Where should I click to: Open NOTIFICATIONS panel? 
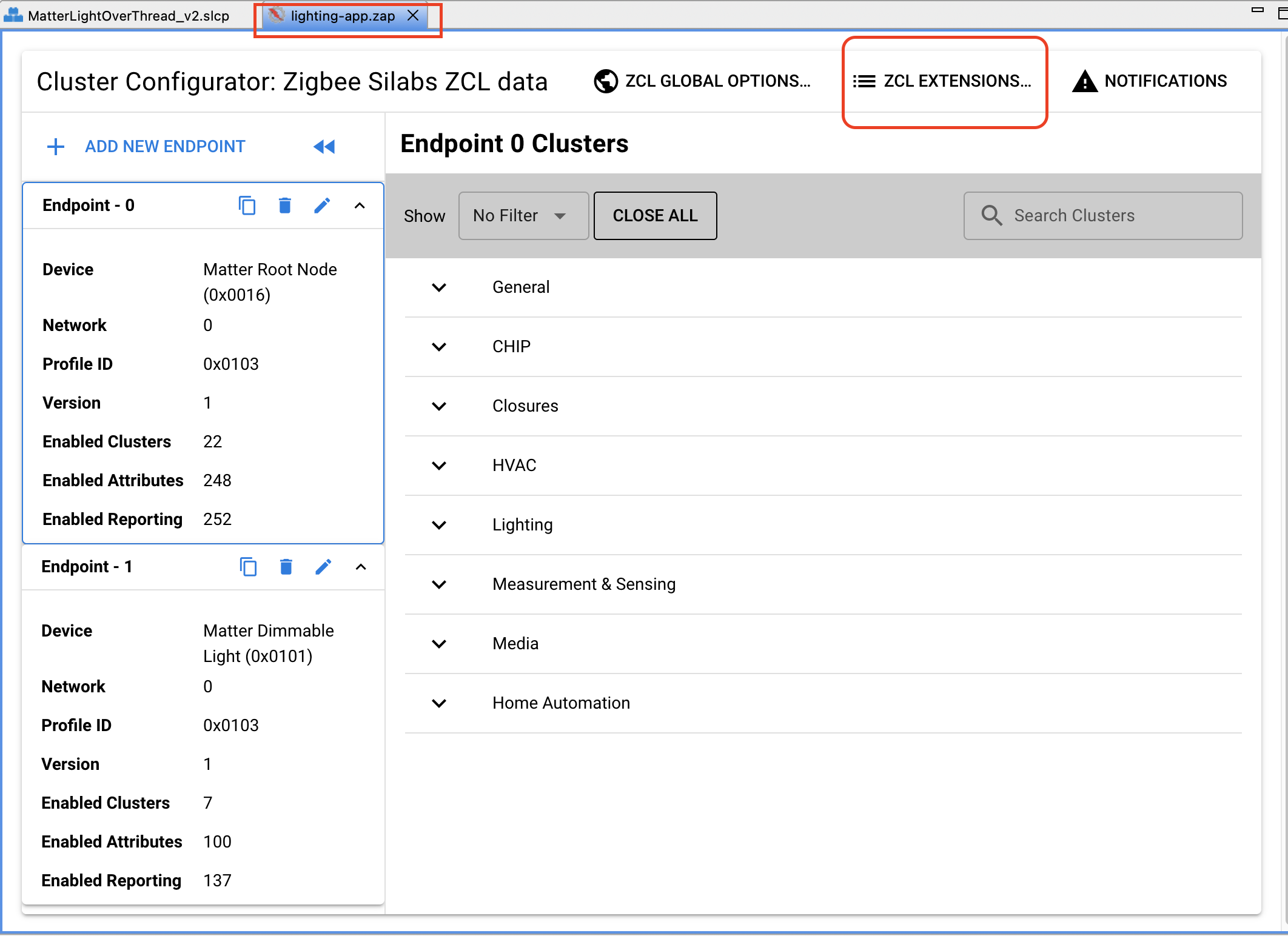tap(1150, 81)
